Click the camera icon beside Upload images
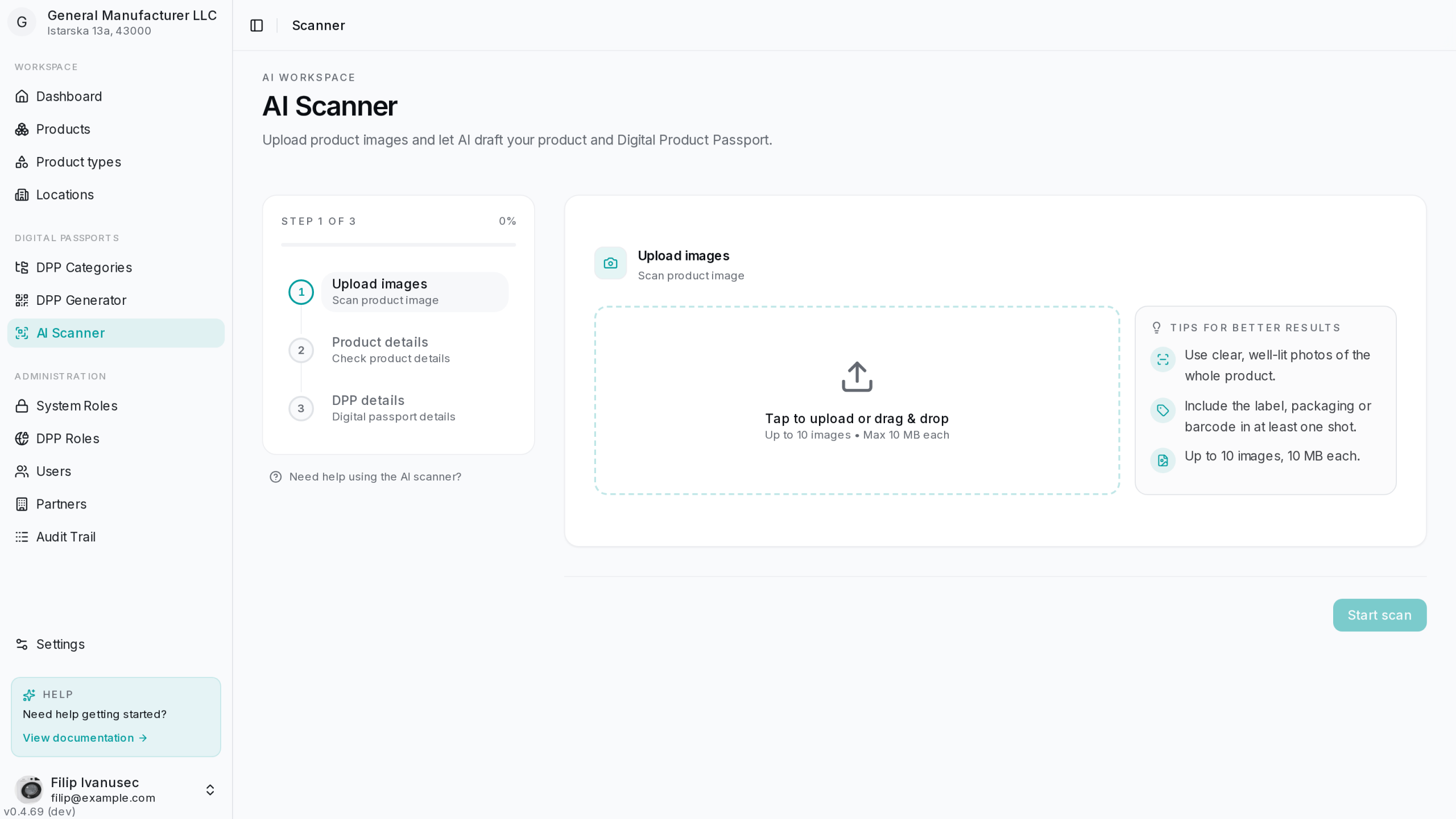1456x819 pixels. (x=610, y=263)
